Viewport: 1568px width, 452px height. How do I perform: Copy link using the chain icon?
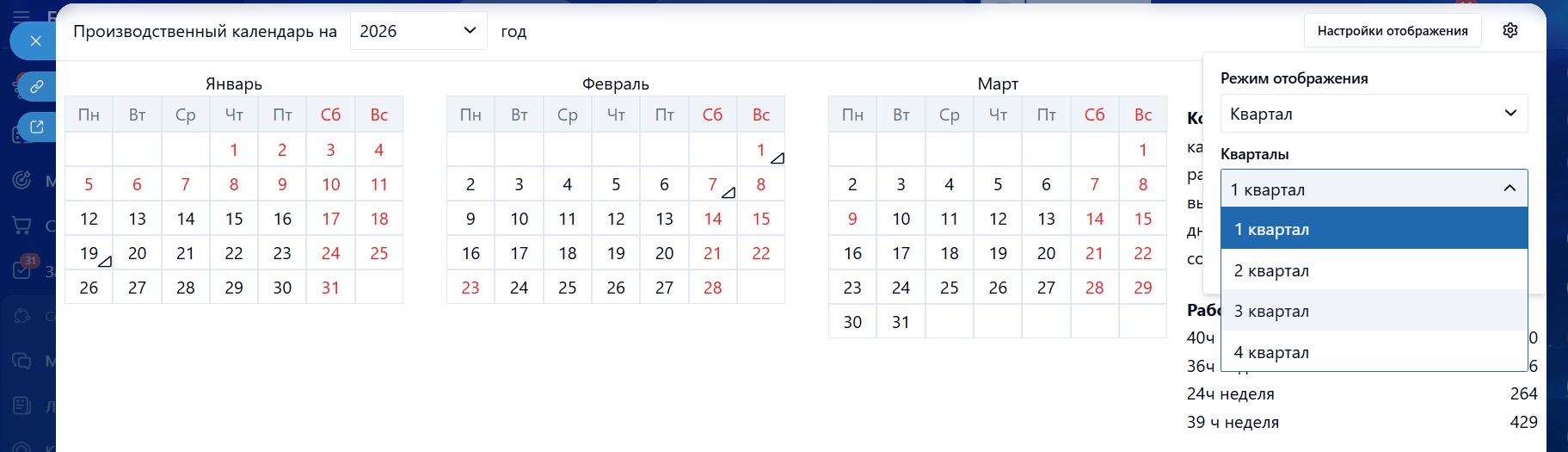[37, 87]
